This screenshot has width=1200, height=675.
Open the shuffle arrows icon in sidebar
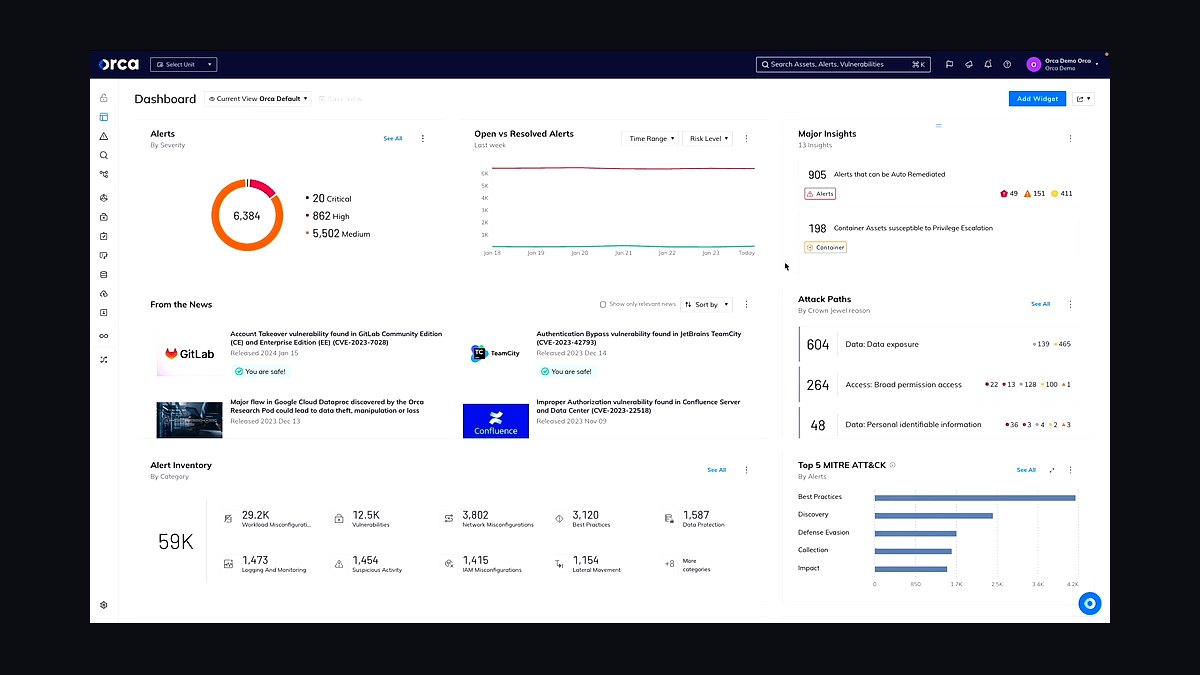(x=104, y=359)
